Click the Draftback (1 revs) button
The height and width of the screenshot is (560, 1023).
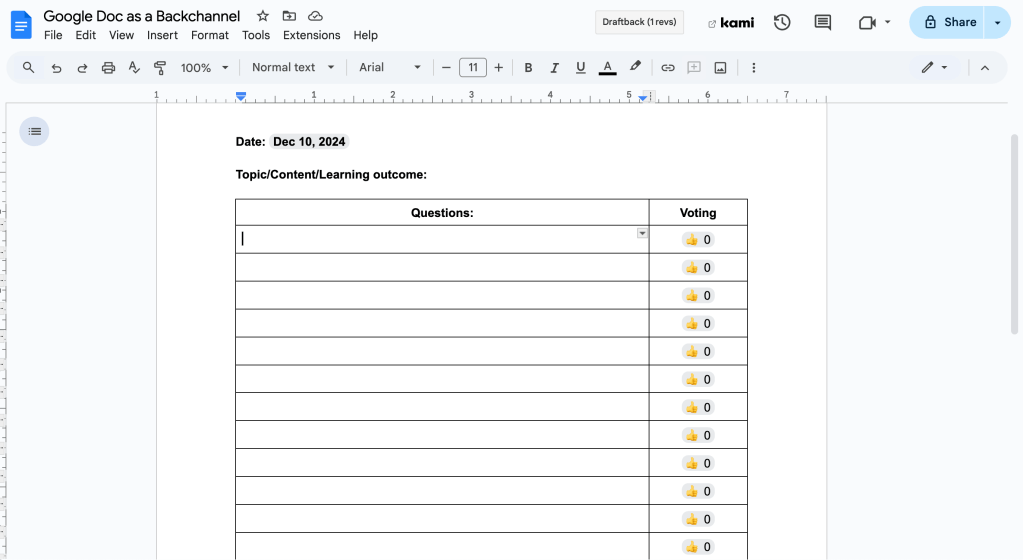pos(639,22)
